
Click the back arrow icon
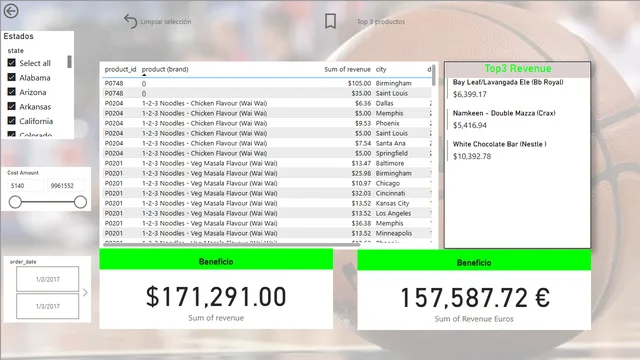11,11
